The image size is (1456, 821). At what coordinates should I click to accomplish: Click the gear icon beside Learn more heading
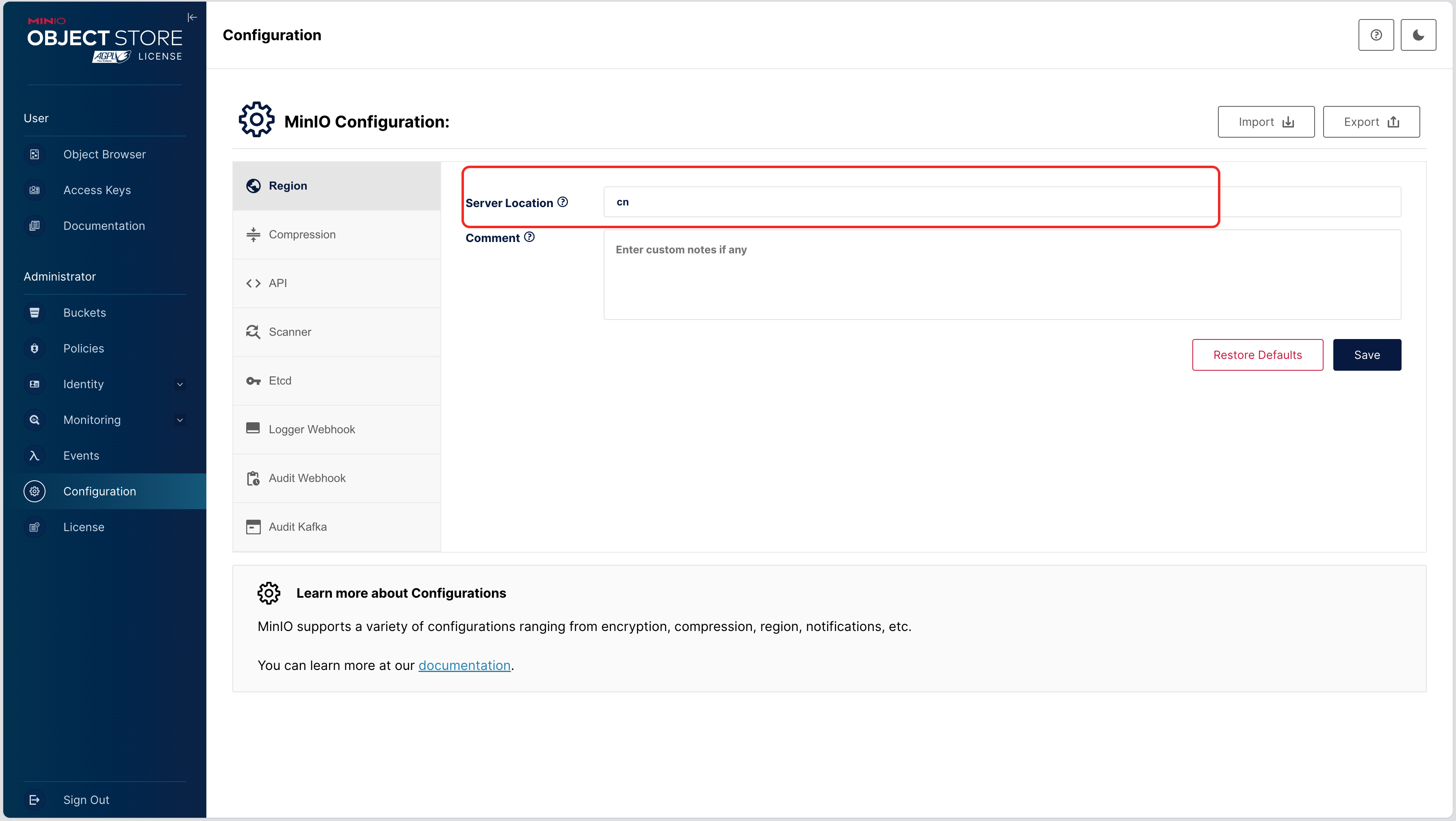pos(269,593)
